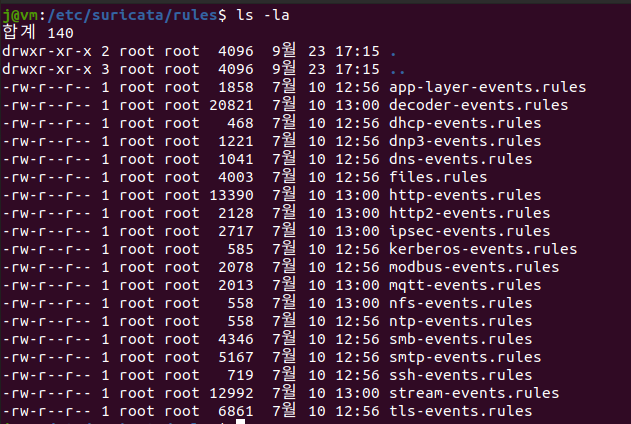The image size is (631, 424).
Task: Click the 'ls -la' command text
Action: [x=263, y=15]
